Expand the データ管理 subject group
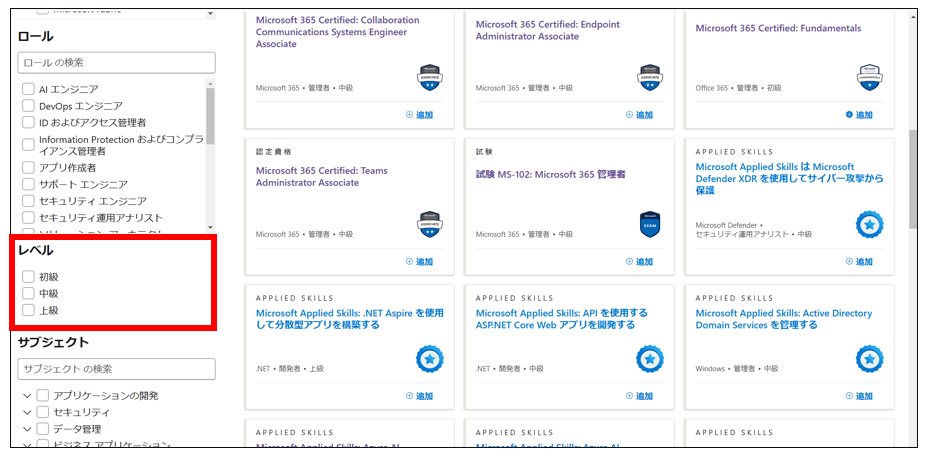The height and width of the screenshot is (451, 927). click(27, 429)
